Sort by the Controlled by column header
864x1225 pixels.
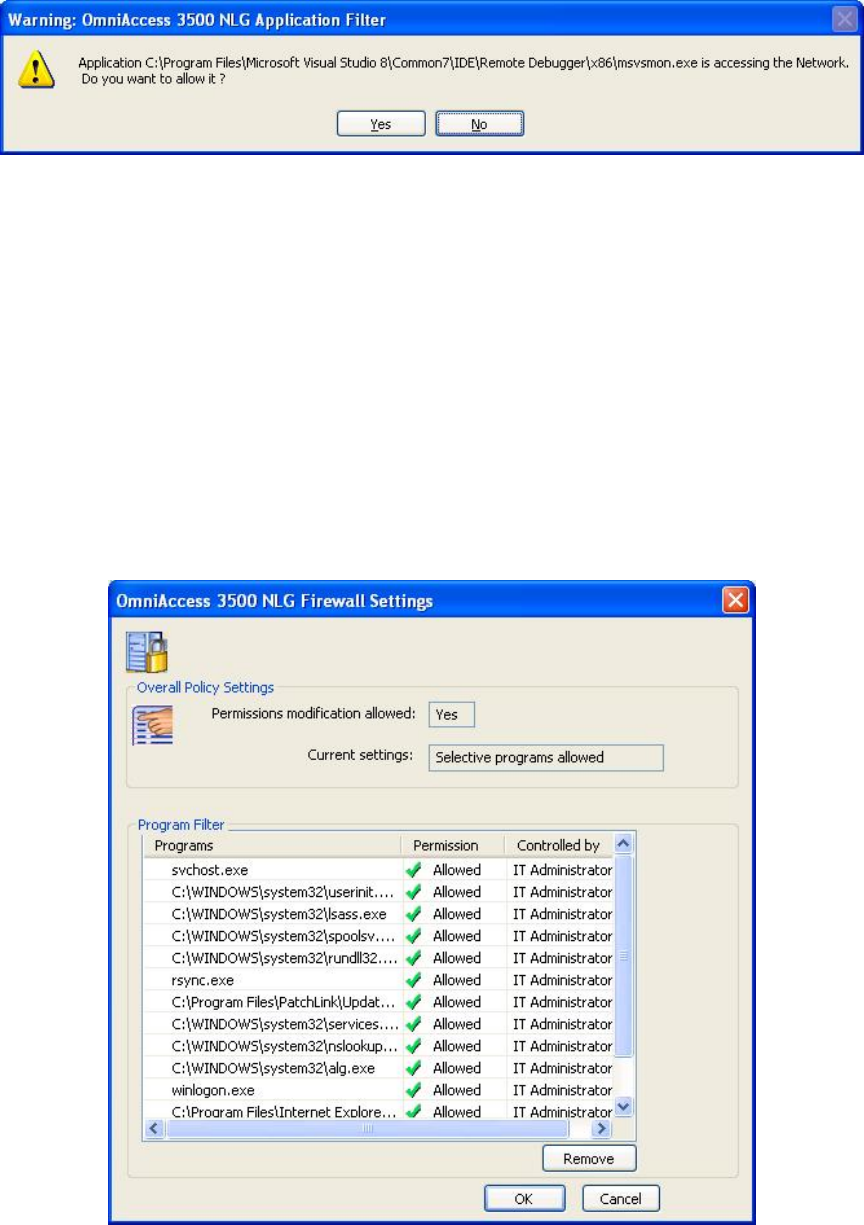(x=558, y=845)
